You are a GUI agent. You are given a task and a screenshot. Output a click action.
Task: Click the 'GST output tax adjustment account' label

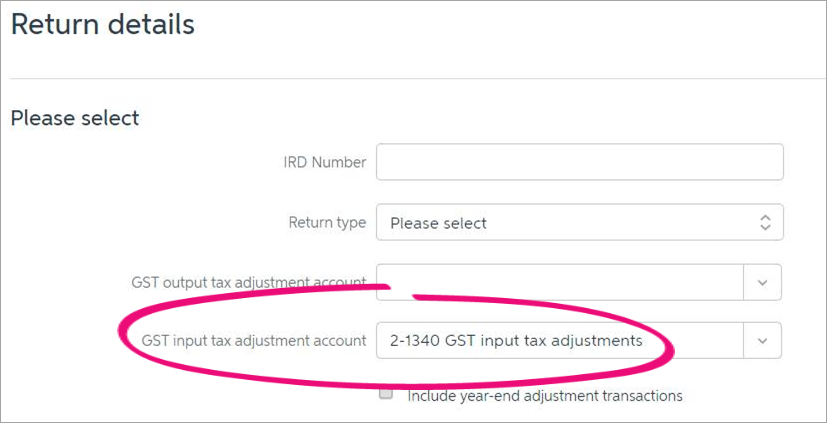coord(248,283)
